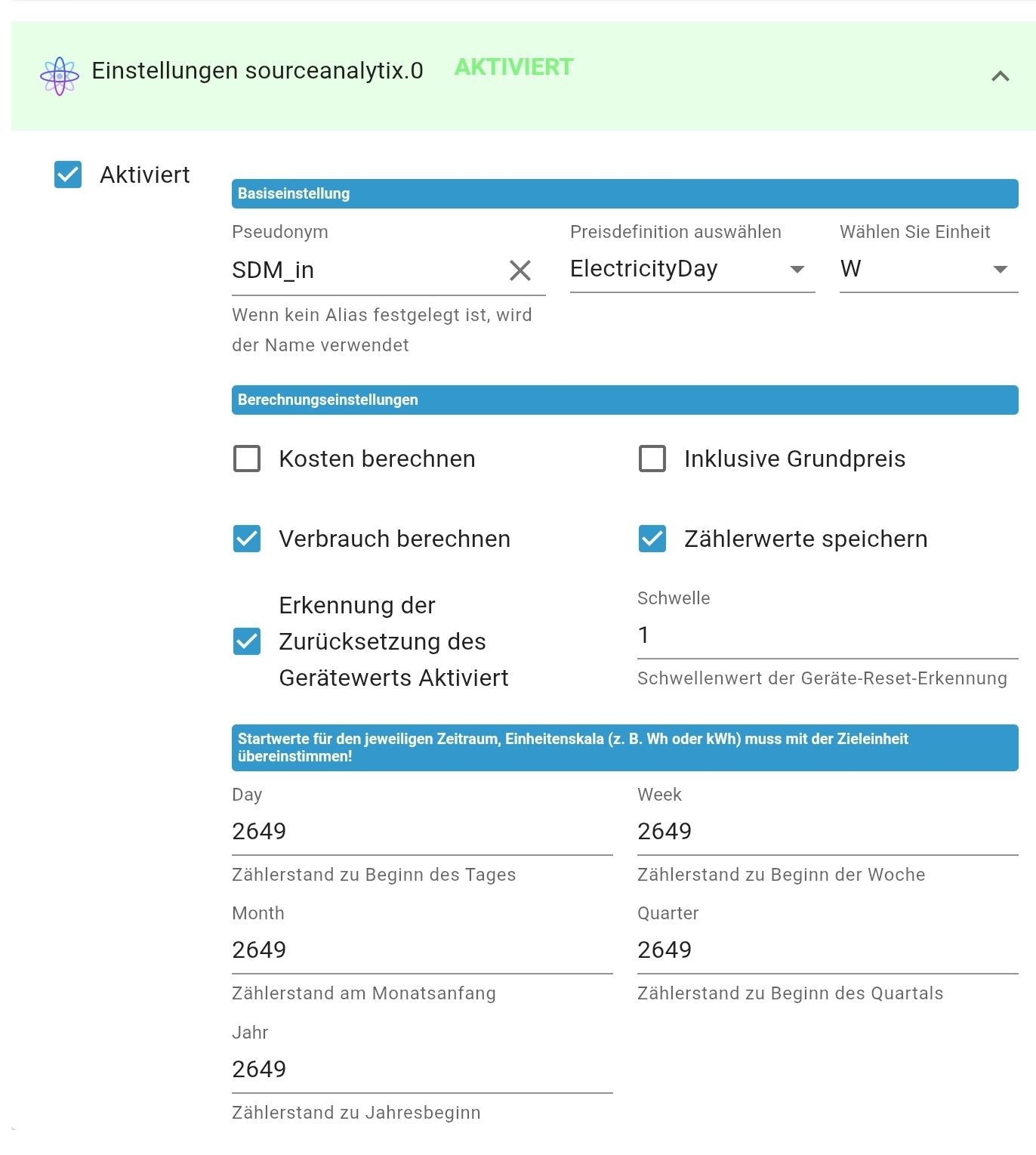Click into the Schwelle threshold field
The width and height of the screenshot is (1036, 1155).
755,635
